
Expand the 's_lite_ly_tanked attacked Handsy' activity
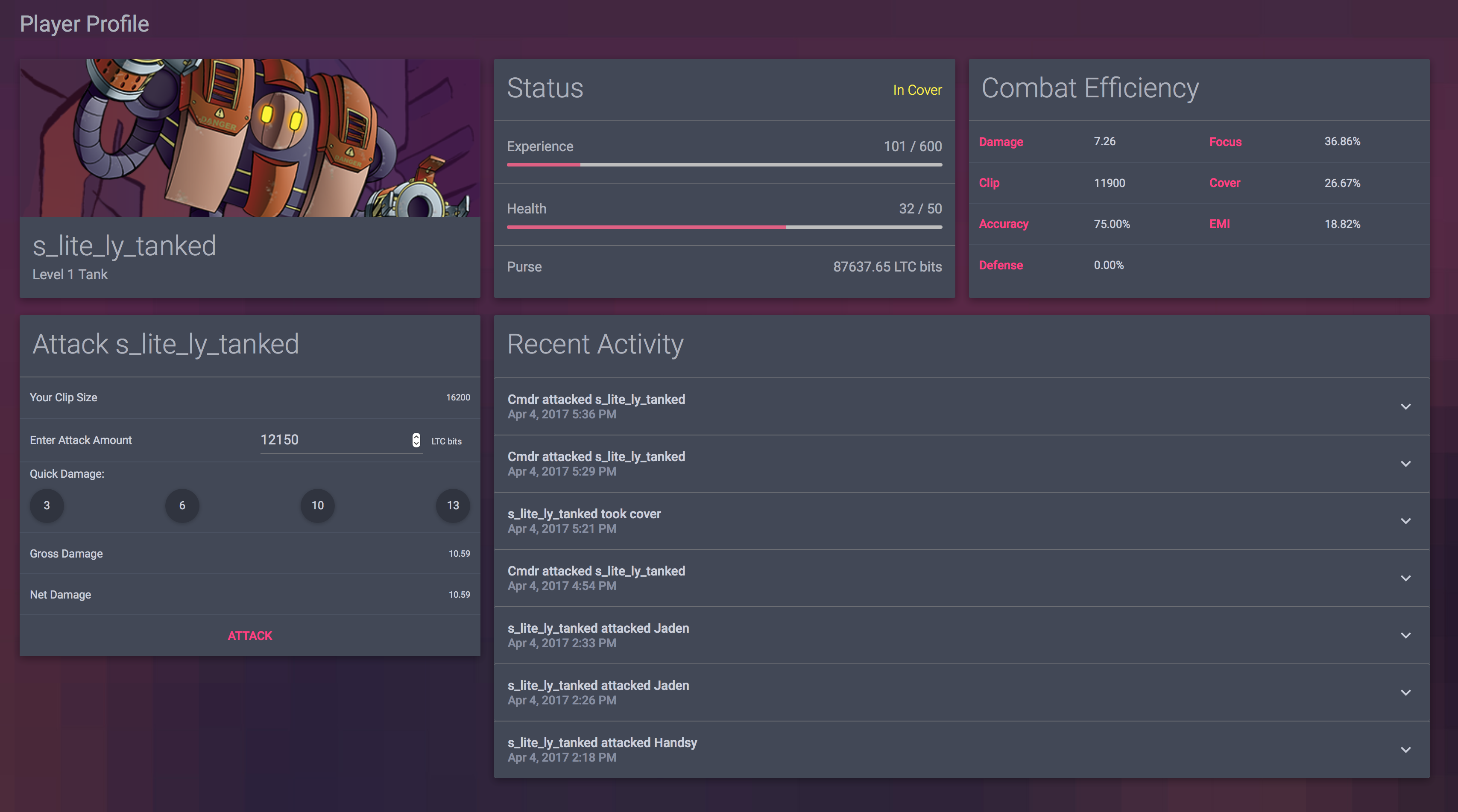1406,749
